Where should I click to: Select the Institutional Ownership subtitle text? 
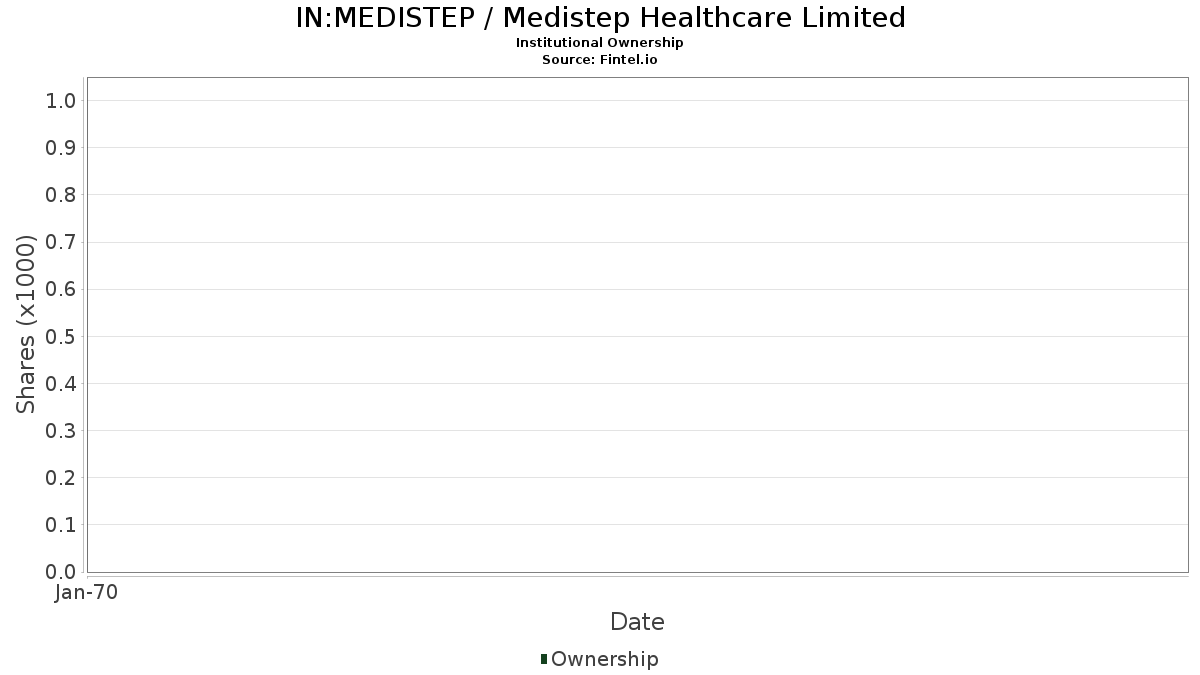point(599,43)
